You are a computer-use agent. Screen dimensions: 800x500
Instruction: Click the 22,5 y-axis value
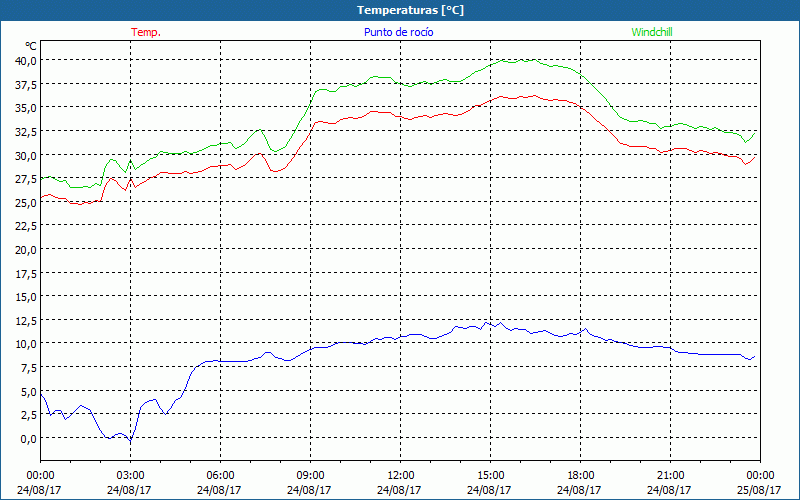(27, 227)
